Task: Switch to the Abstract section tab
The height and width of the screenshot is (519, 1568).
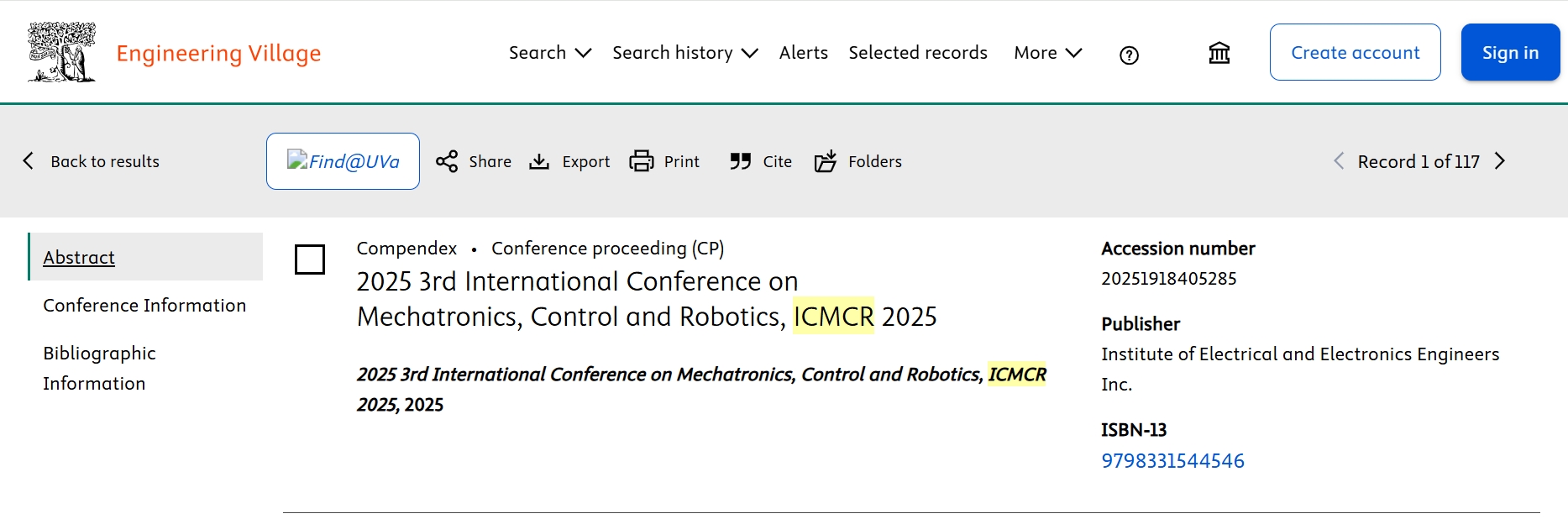Action: pyautogui.click(x=145, y=257)
